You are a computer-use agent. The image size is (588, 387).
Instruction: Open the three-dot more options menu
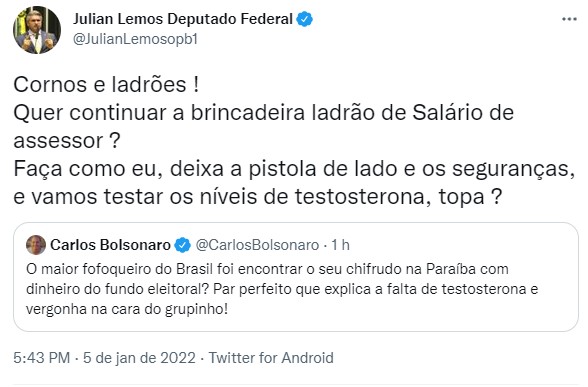click(569, 19)
